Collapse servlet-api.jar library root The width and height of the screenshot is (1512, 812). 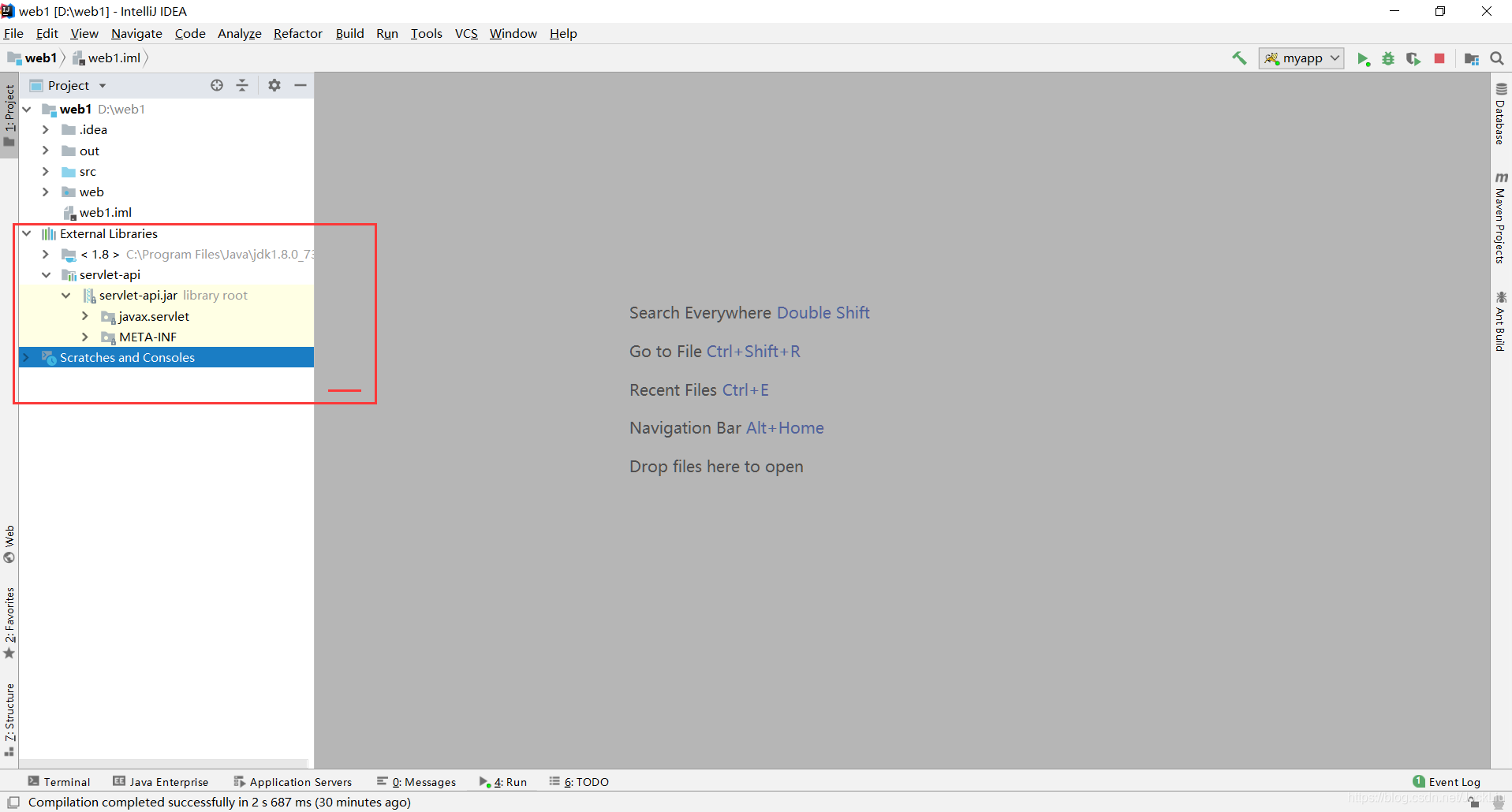66,295
